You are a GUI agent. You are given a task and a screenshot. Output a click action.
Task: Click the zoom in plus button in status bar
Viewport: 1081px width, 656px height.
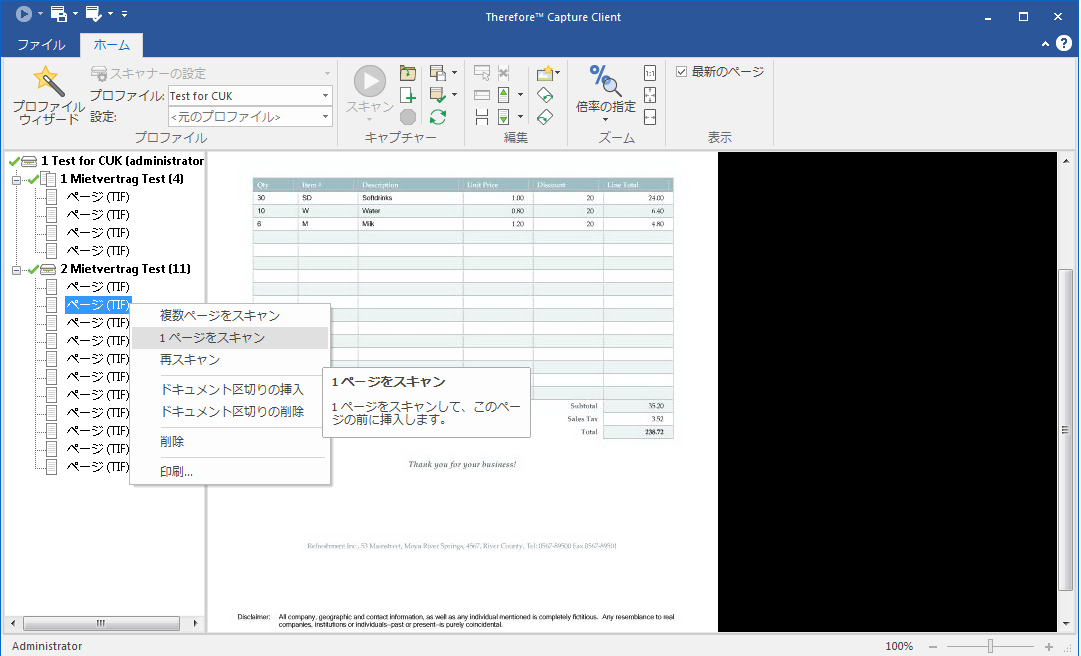[1049, 646]
